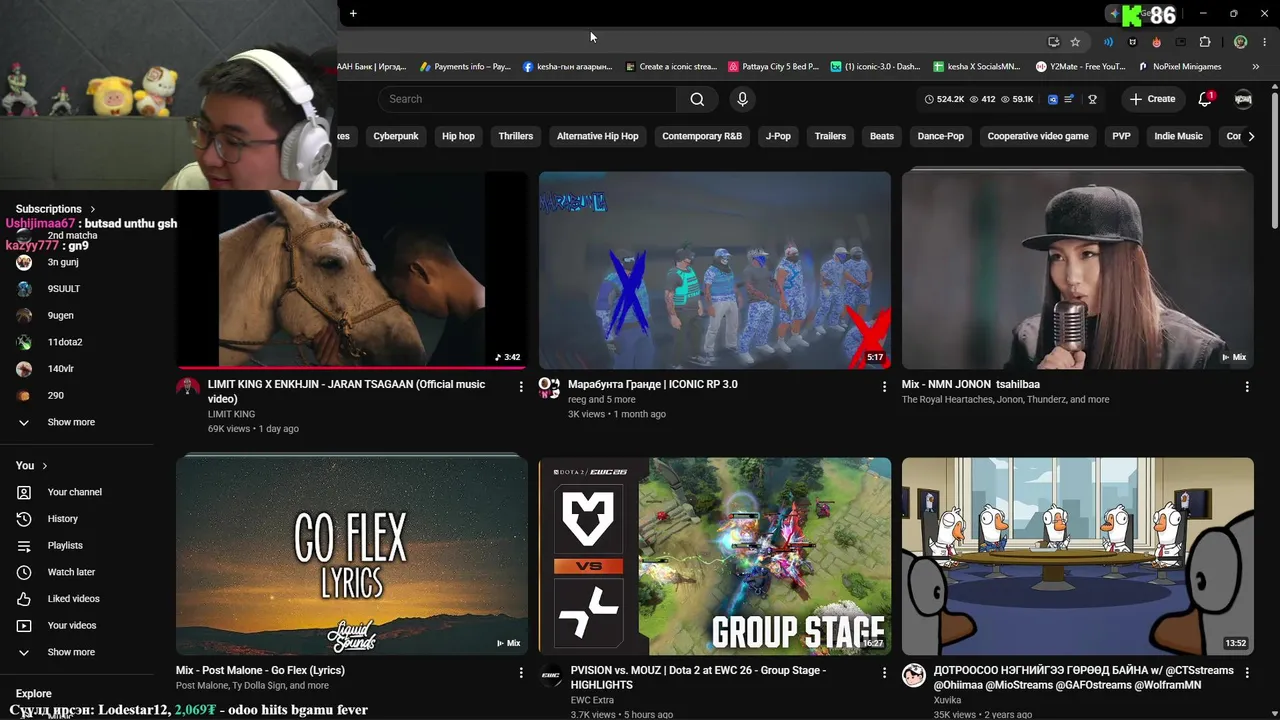The height and width of the screenshot is (720, 1280).
Task: Open Your videos in the sidebar
Action: pos(72,626)
